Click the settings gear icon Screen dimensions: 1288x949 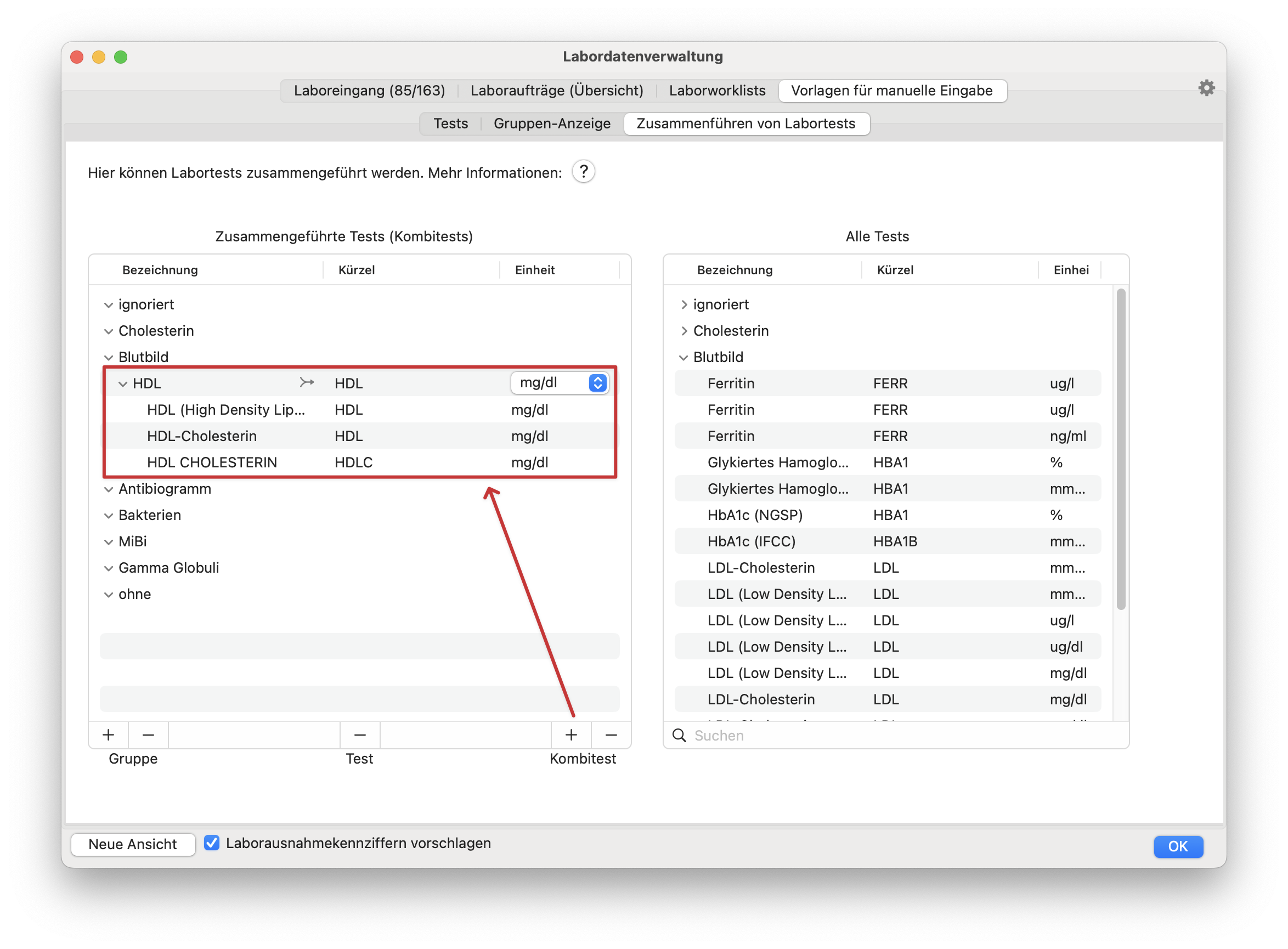1206,88
